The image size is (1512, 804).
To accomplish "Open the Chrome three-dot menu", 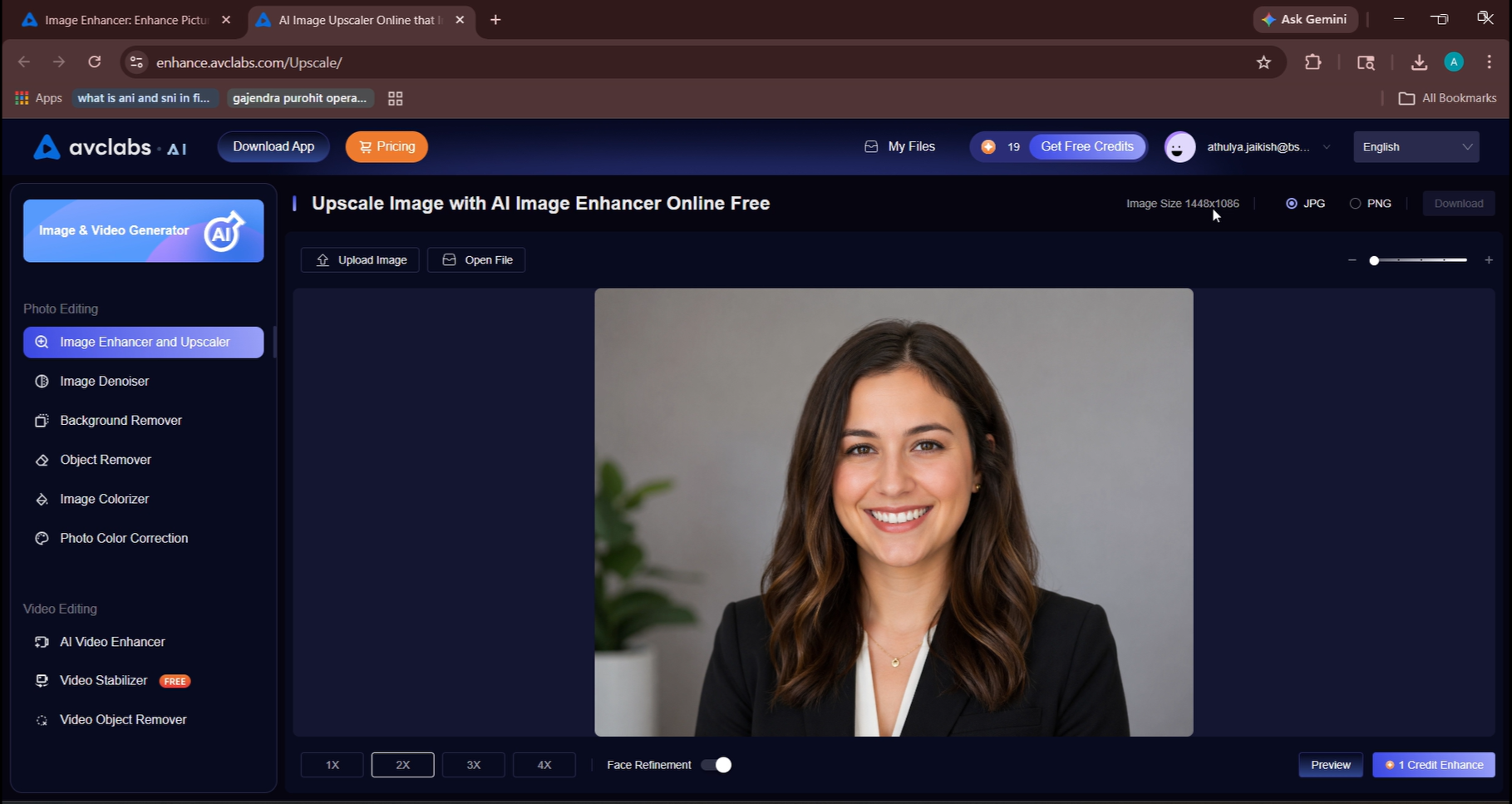I will (1489, 62).
